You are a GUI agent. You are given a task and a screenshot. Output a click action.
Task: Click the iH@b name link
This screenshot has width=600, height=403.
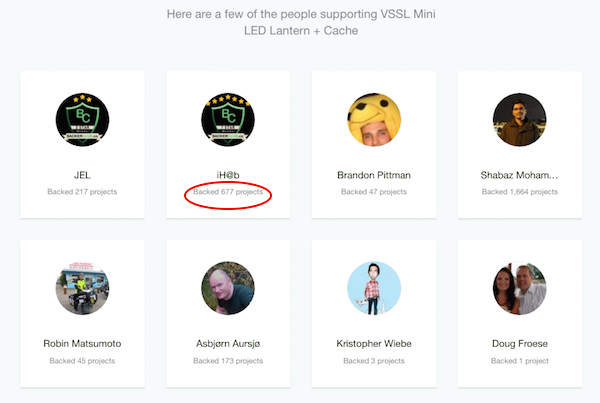pos(228,175)
